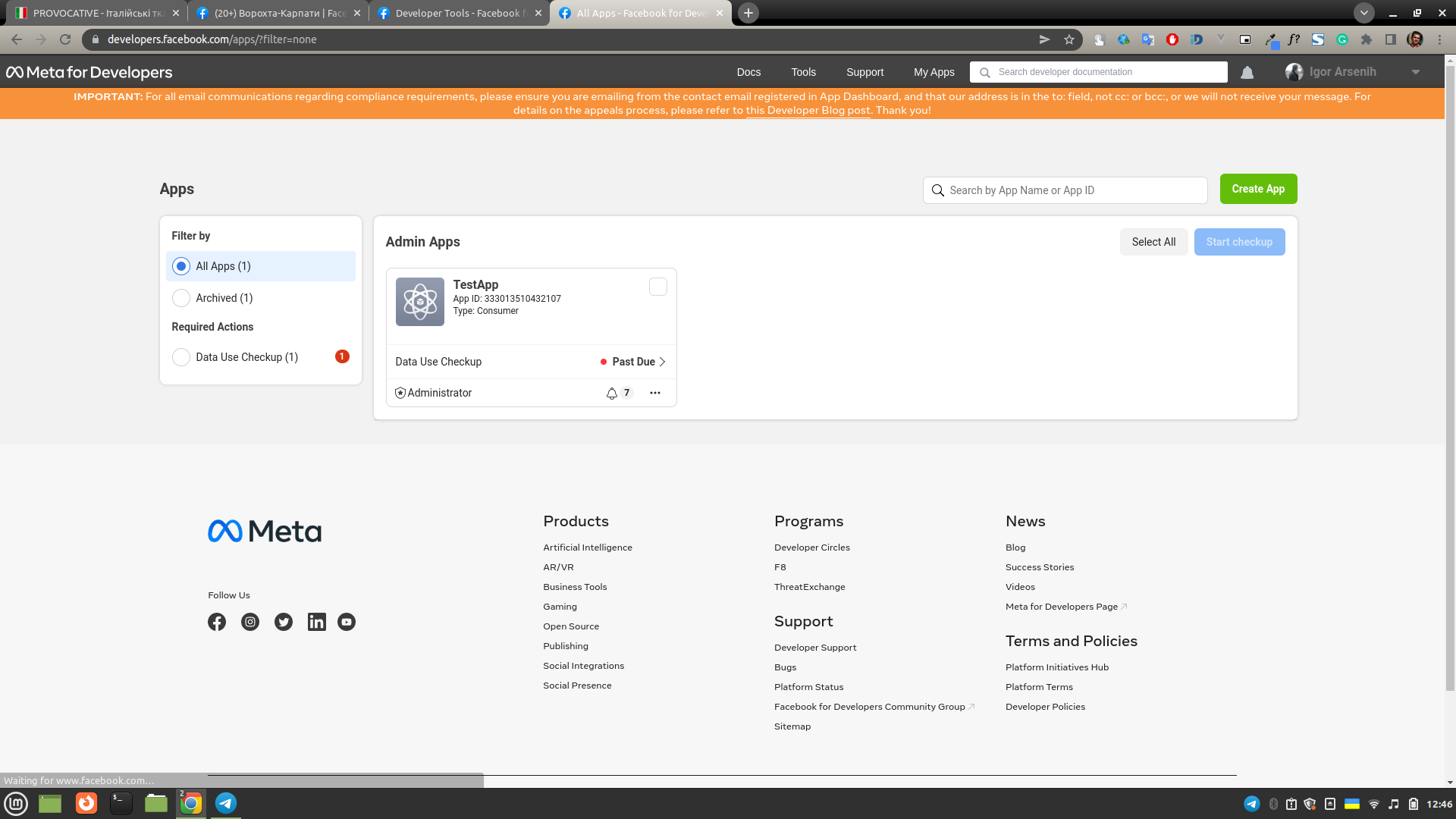Click Instagram icon under Follow Us
Image resolution: width=1456 pixels, height=819 pixels.
[x=250, y=622]
